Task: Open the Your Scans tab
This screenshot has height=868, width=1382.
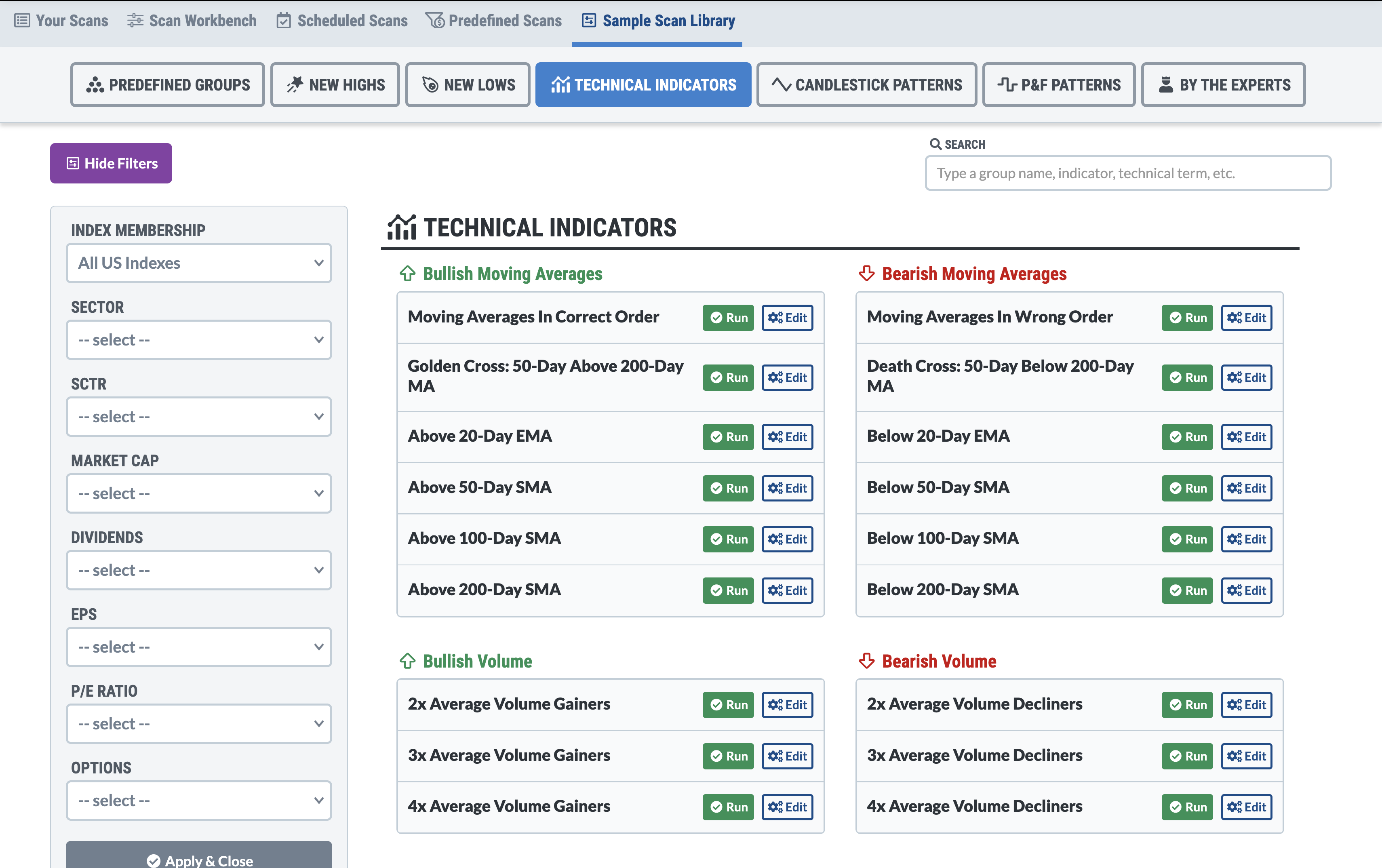Action: coord(61,21)
